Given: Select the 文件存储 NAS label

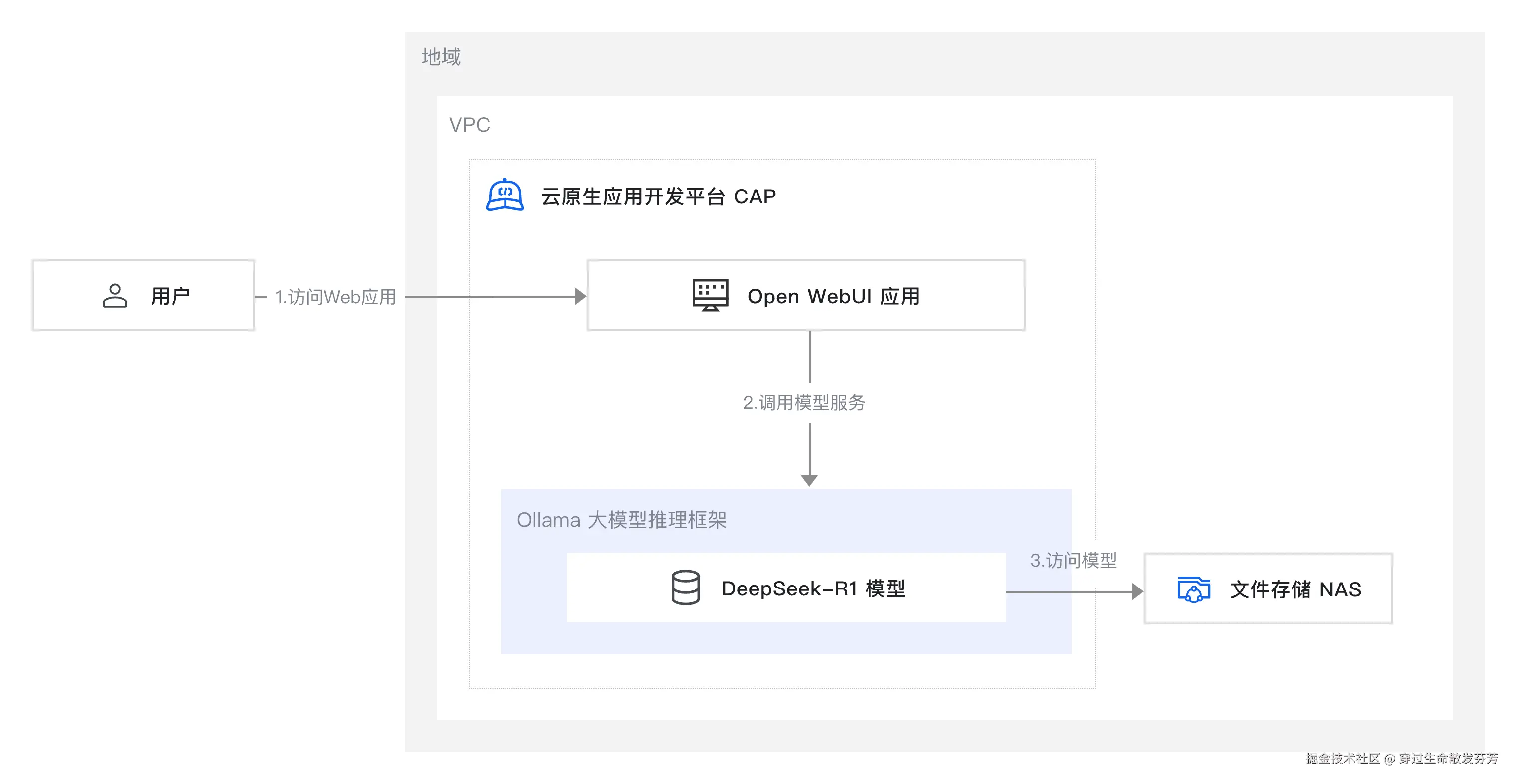Looking at the screenshot, I should [1295, 589].
